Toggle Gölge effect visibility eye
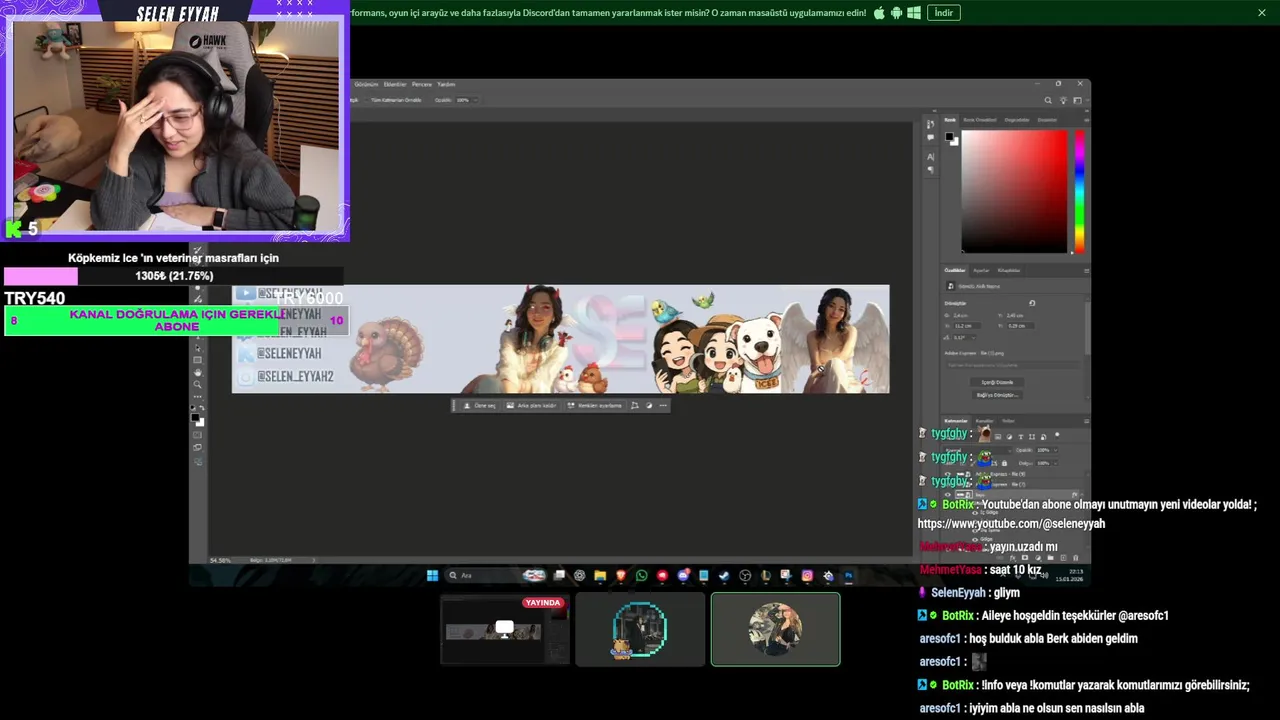Image resolution: width=1280 pixels, height=720 pixels. [x=975, y=539]
